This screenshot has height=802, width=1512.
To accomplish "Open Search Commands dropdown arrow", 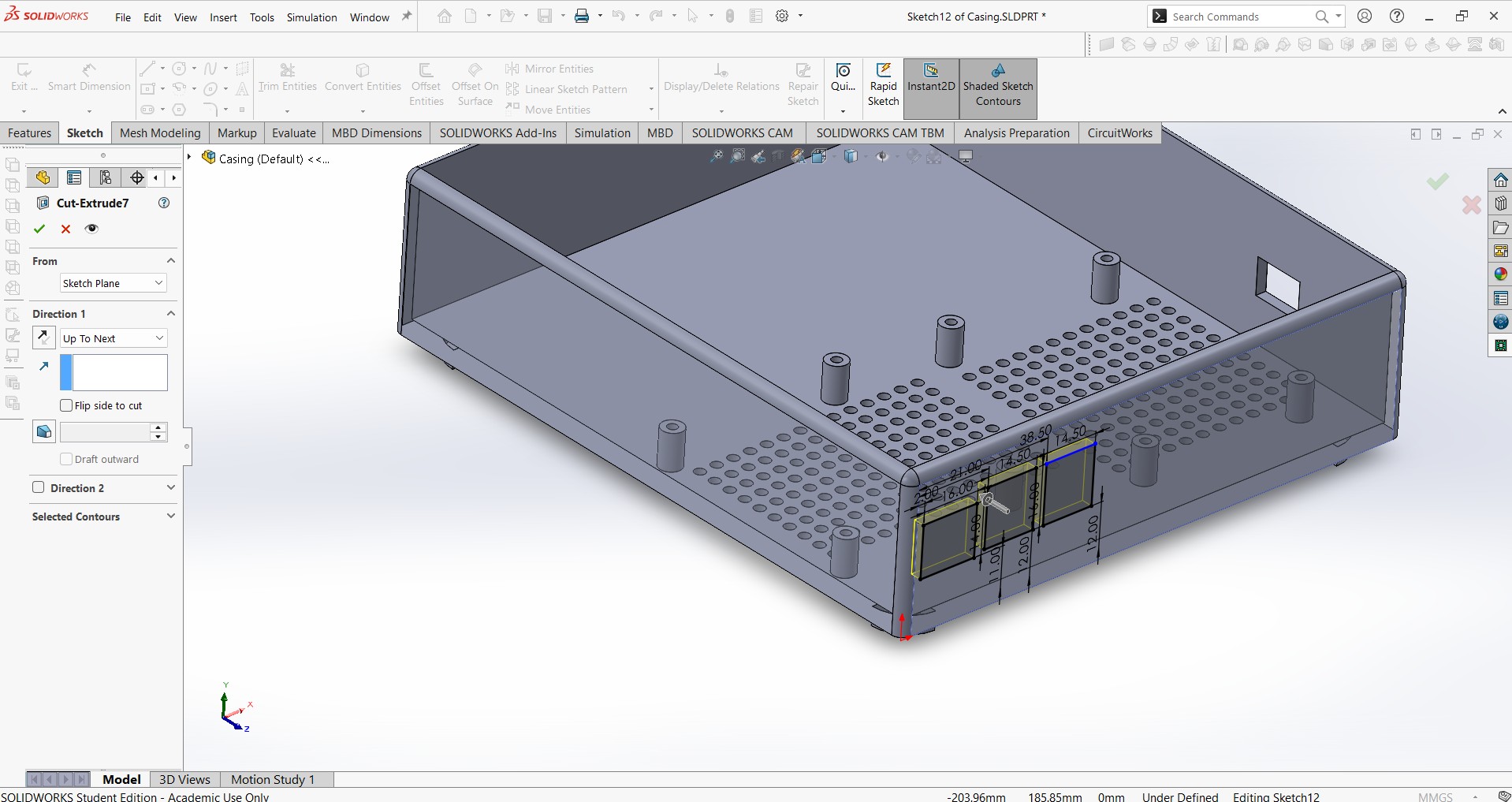I will coord(1339,16).
